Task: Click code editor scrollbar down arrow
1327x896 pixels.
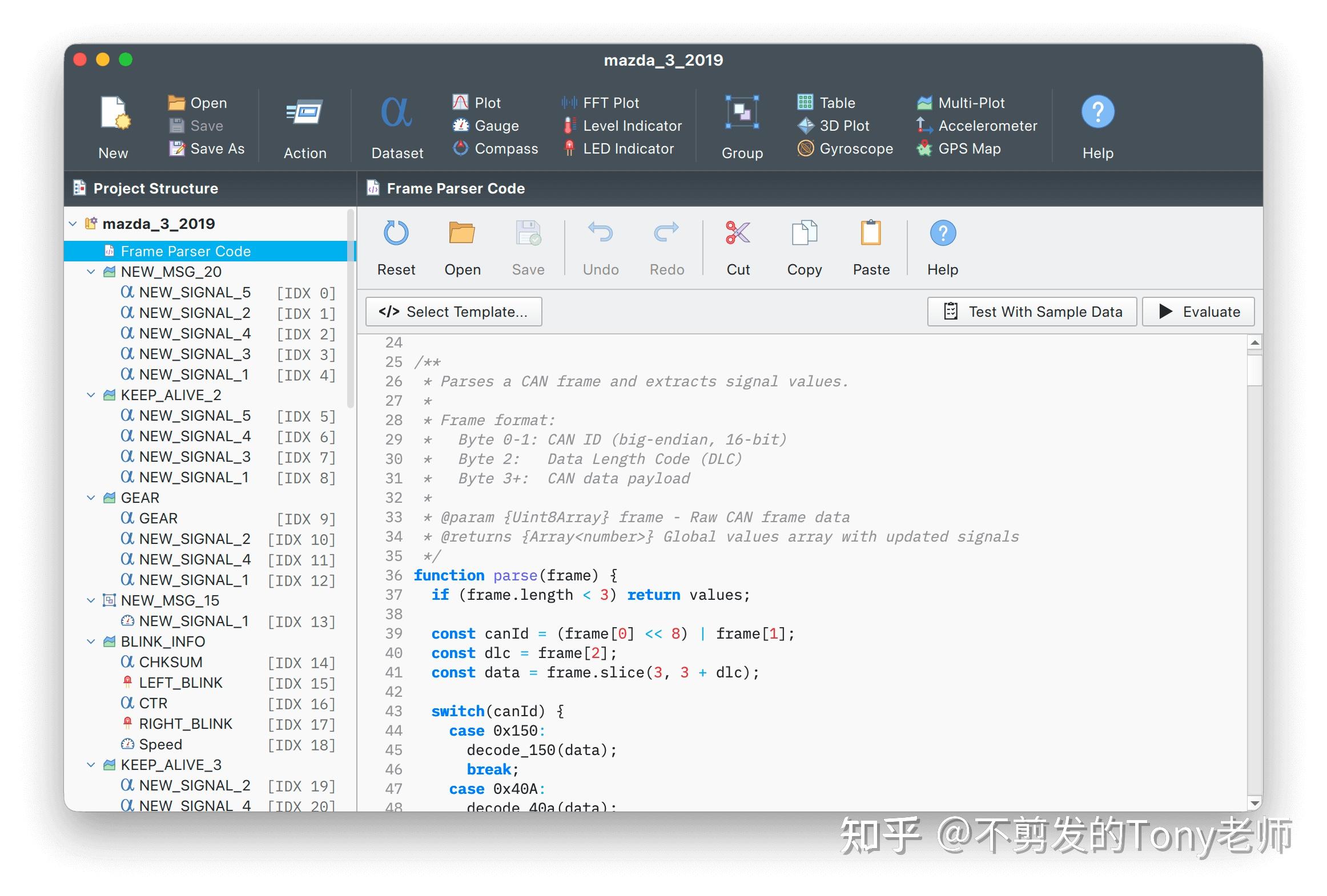Action: pos(1254,803)
